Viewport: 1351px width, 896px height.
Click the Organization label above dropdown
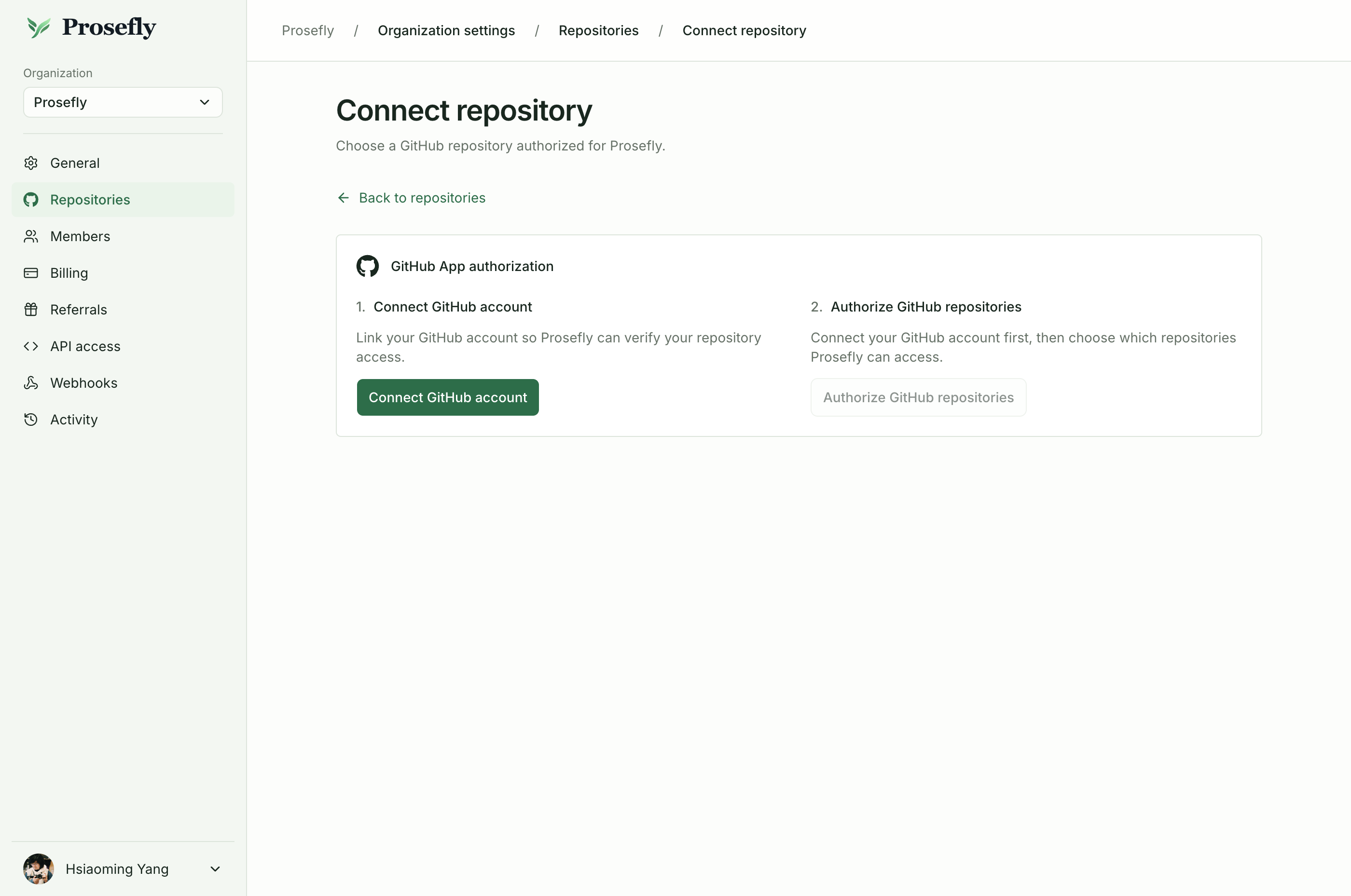58,73
